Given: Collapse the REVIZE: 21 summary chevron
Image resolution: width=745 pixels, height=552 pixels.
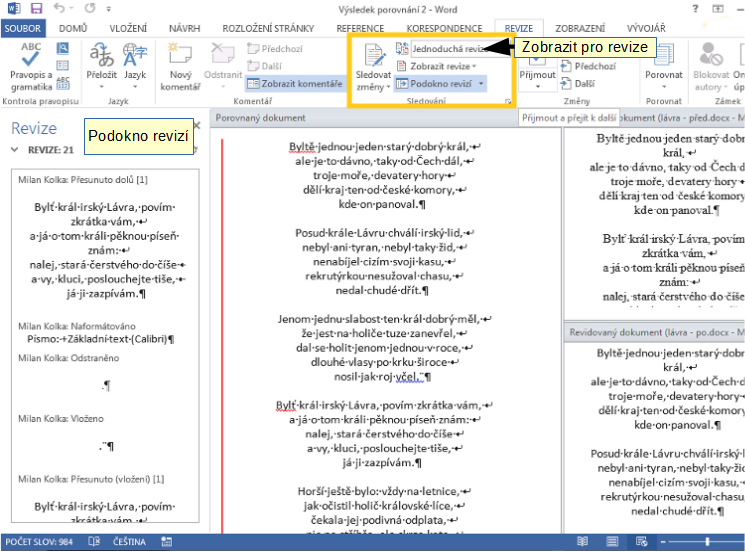Looking at the screenshot, I should [x=15, y=150].
